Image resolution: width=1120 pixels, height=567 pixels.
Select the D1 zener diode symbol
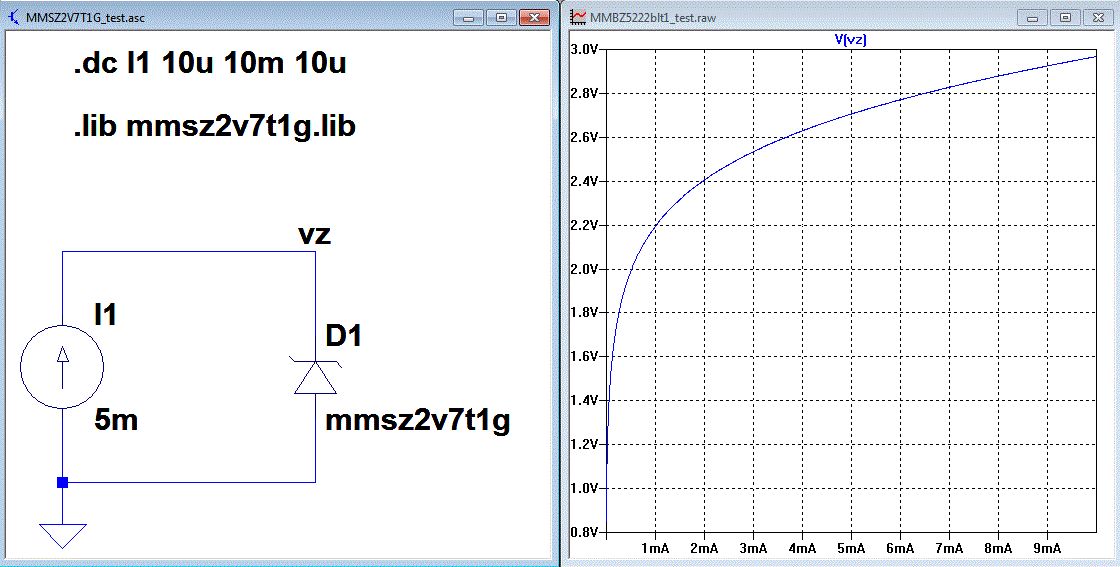tap(316, 377)
